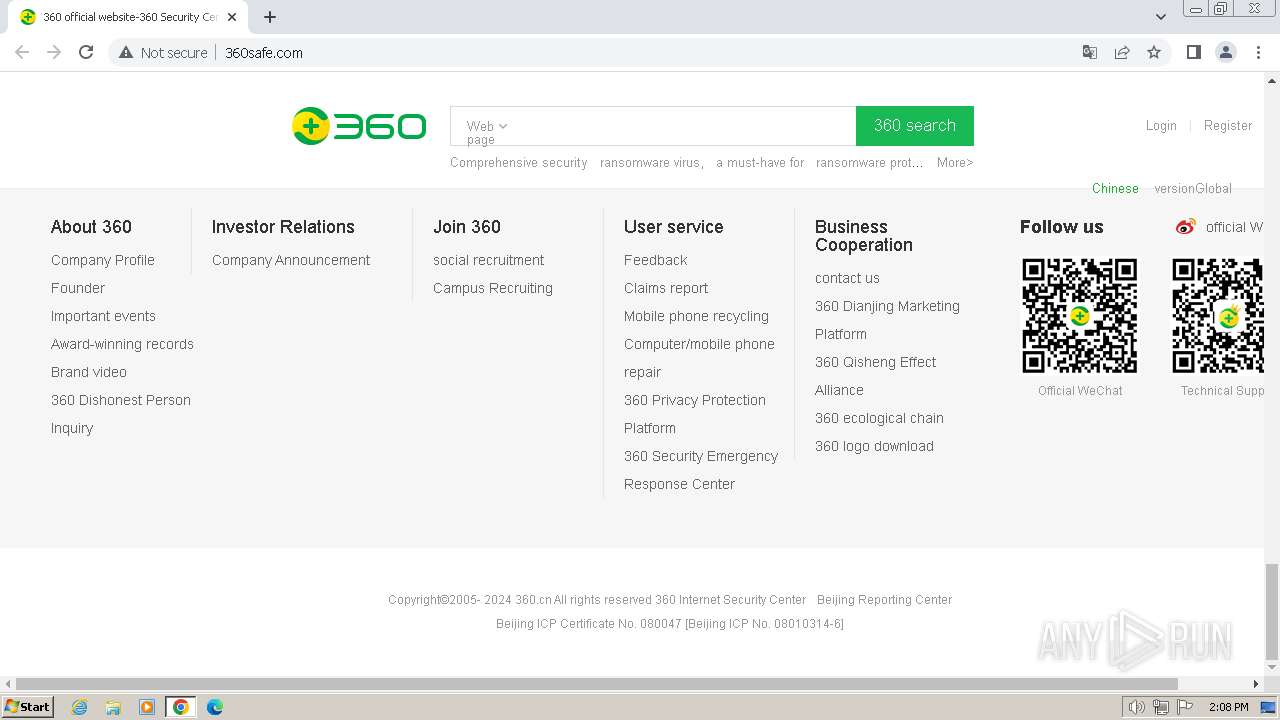Open File Explorer from the taskbar

coord(113,707)
